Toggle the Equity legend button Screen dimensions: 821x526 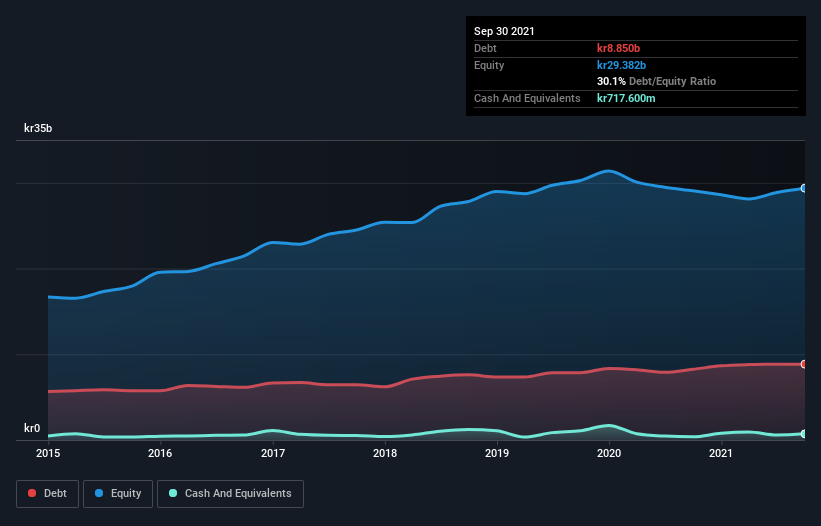118,494
